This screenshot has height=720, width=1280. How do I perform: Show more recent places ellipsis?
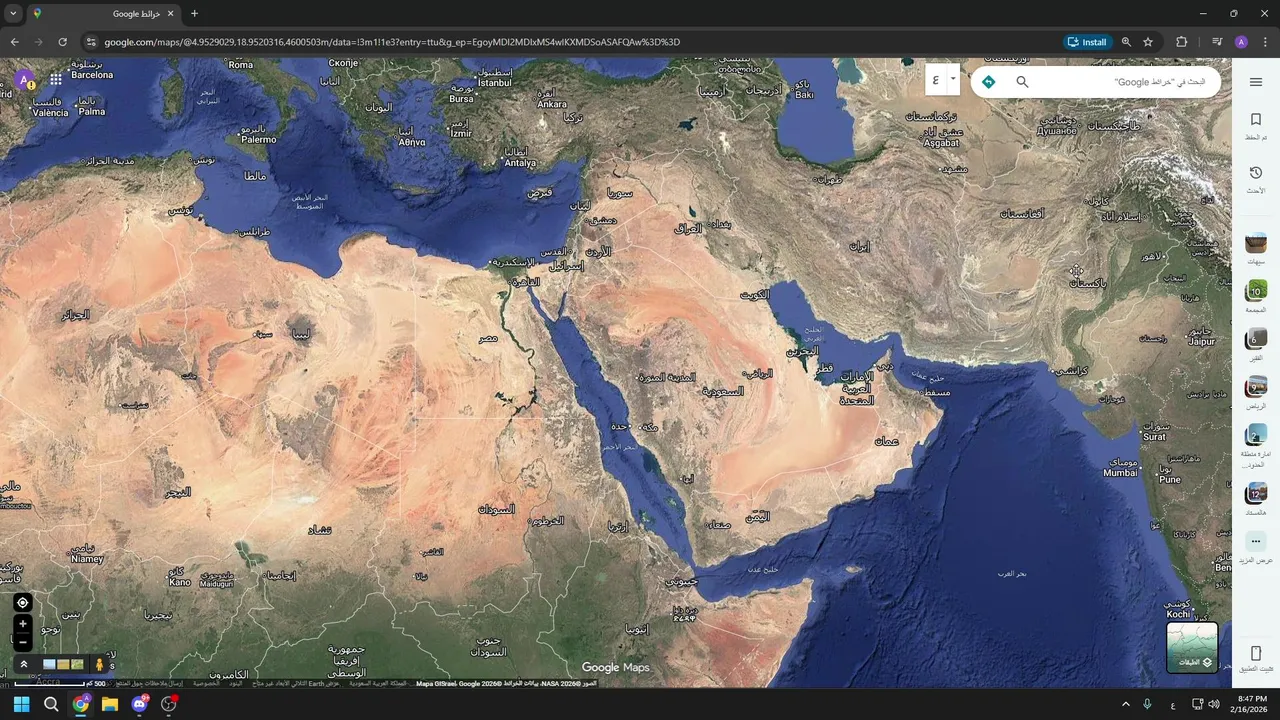tap(1256, 541)
